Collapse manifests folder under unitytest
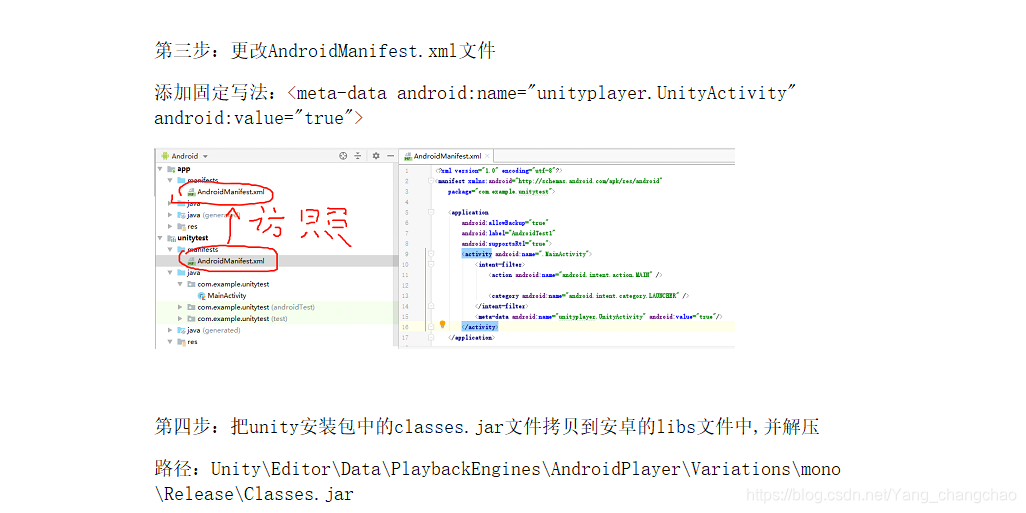 [x=171, y=249]
